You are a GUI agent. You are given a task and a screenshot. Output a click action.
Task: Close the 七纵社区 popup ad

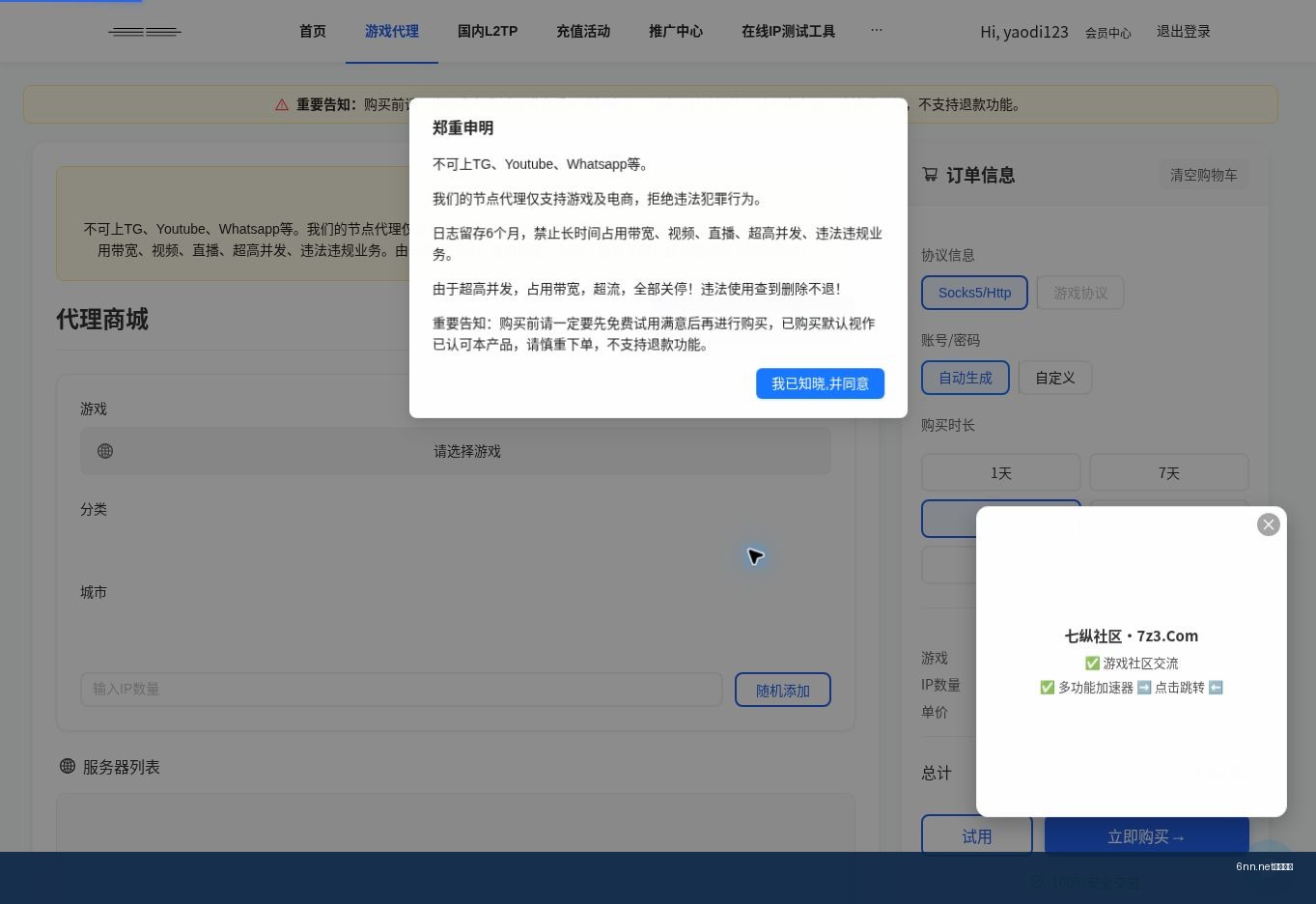point(1269,524)
